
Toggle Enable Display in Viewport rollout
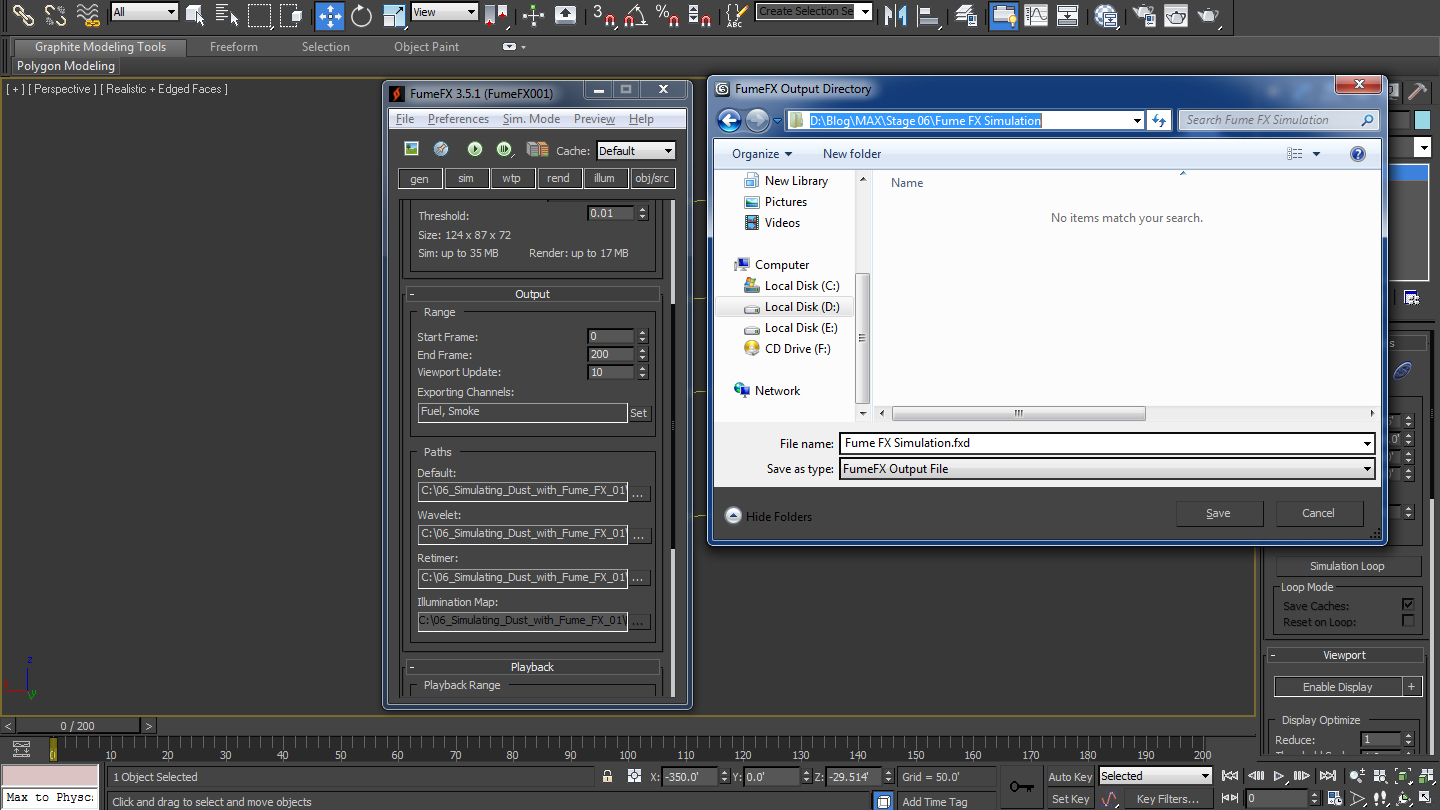[1338, 687]
